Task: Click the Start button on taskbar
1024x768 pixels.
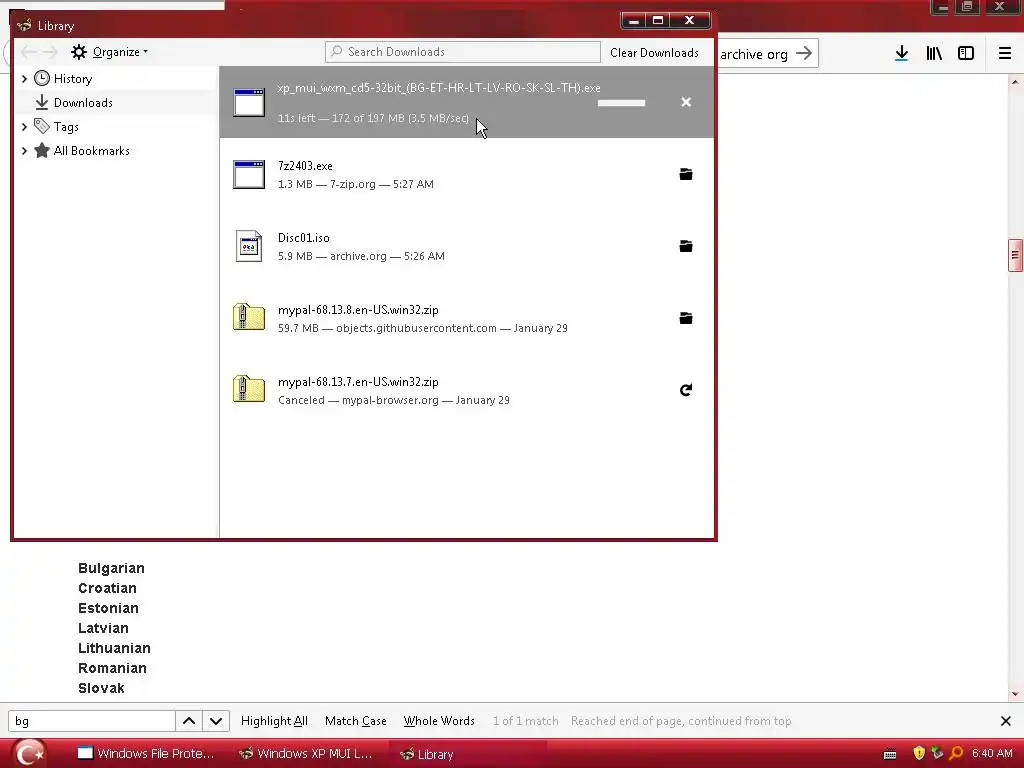Action: 30,754
